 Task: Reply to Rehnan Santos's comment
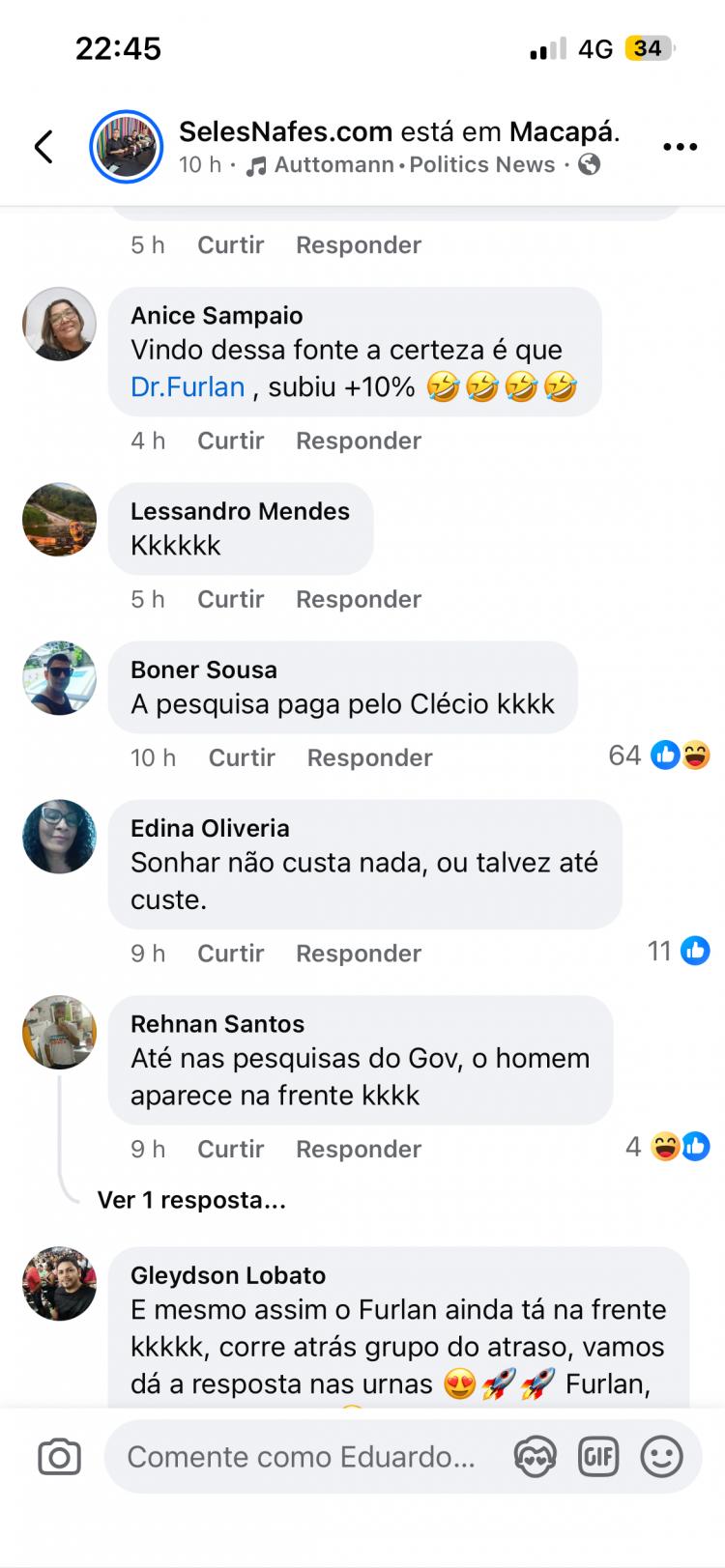359,1149
